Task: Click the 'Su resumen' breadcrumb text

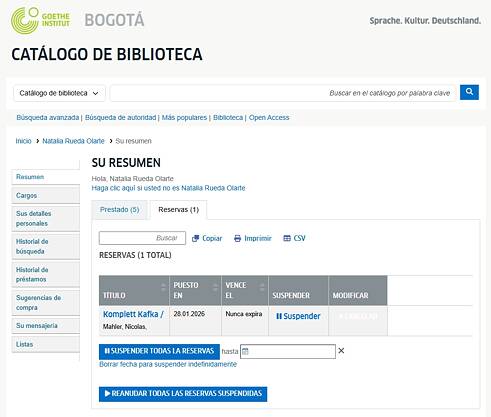Action: coord(133,141)
